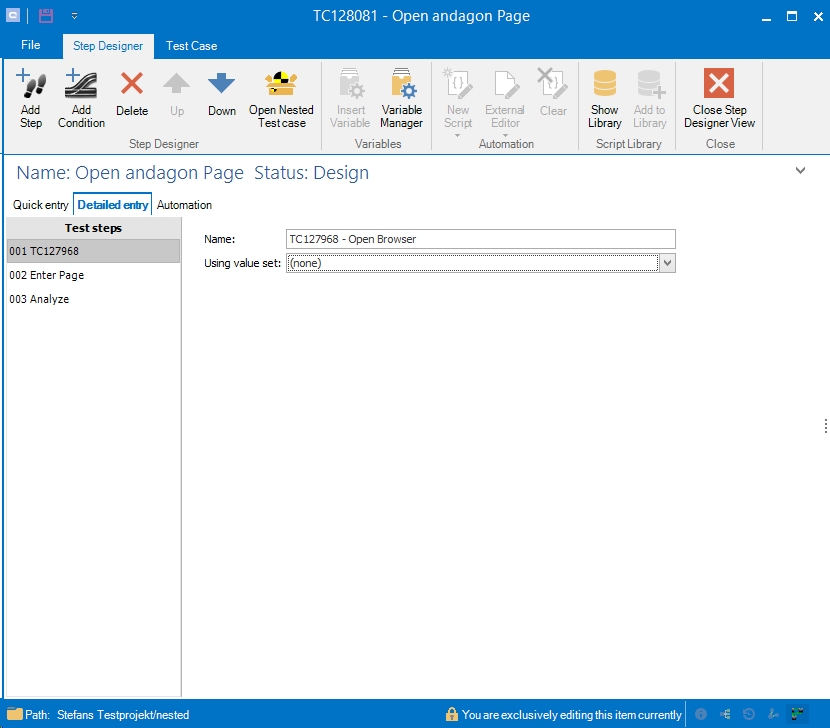830x728 pixels.
Task: Switch to the Test Case ribbon tab
Action: pos(191,46)
